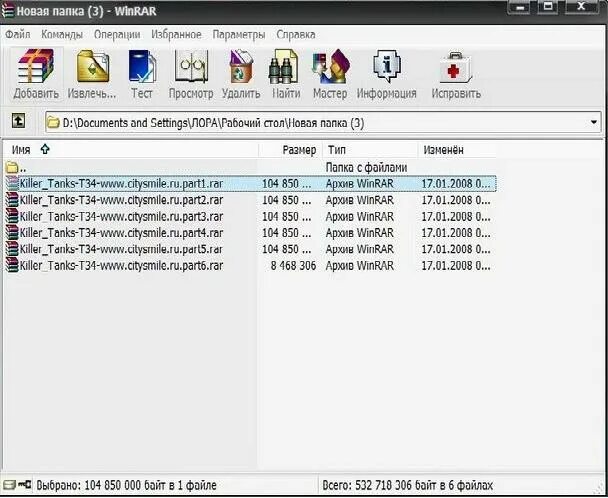608x498 pixels.
Task: Close the WinRAR window
Action: (x=583, y=7)
